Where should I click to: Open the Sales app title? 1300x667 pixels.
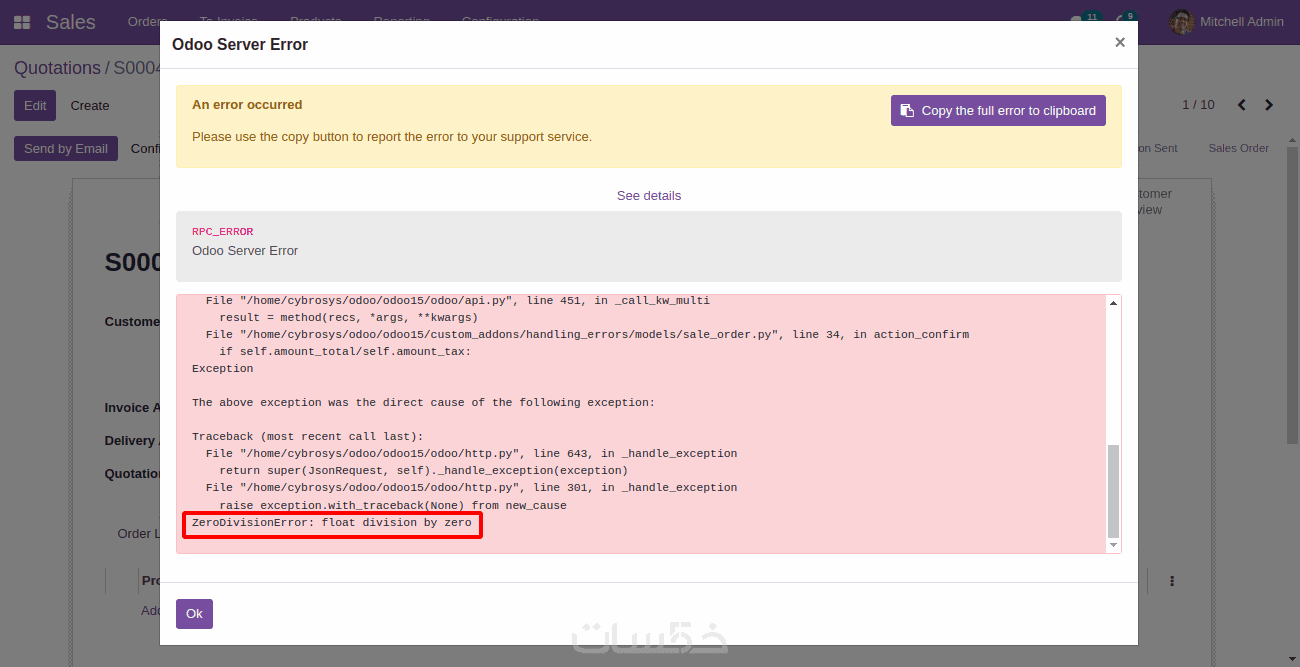[71, 22]
